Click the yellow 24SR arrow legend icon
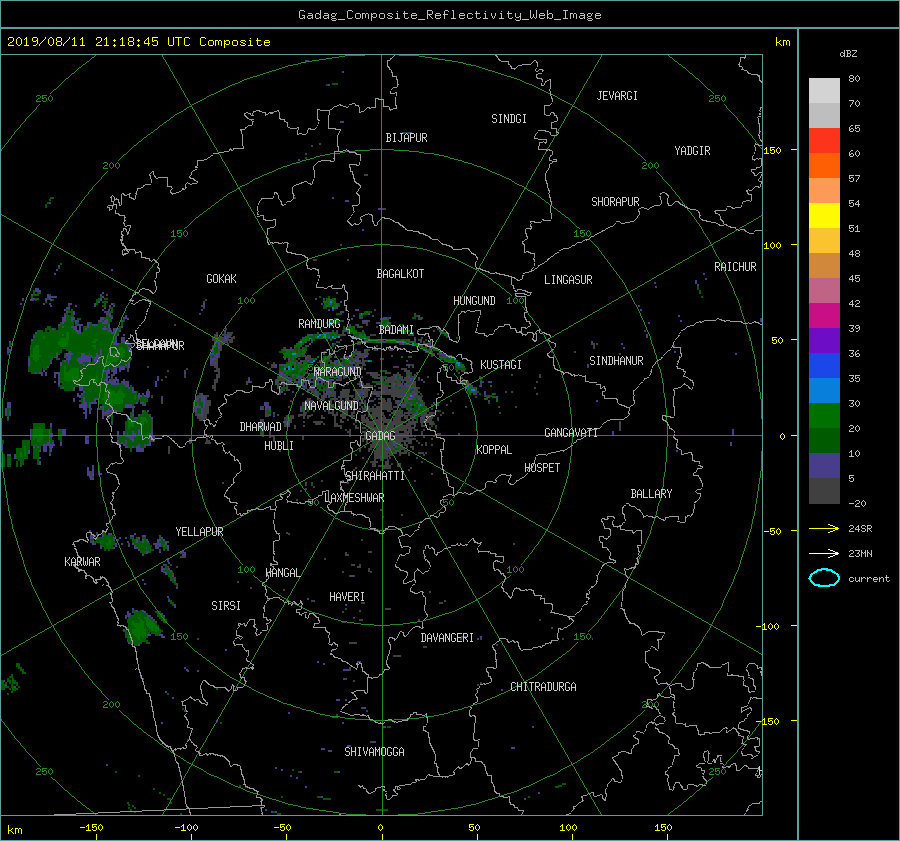The height and width of the screenshot is (841, 900). pyautogui.click(x=824, y=528)
